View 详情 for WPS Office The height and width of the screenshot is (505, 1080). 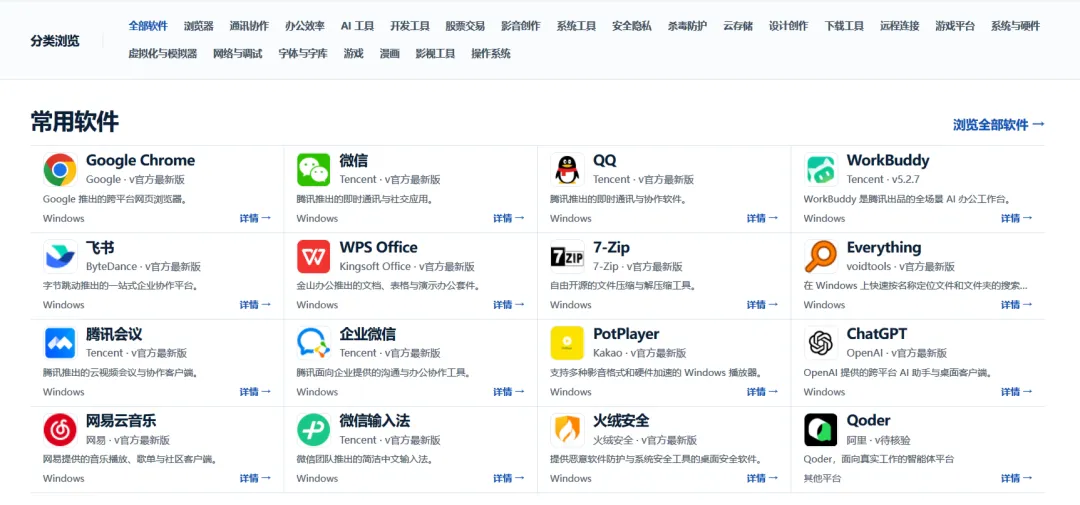(x=509, y=305)
